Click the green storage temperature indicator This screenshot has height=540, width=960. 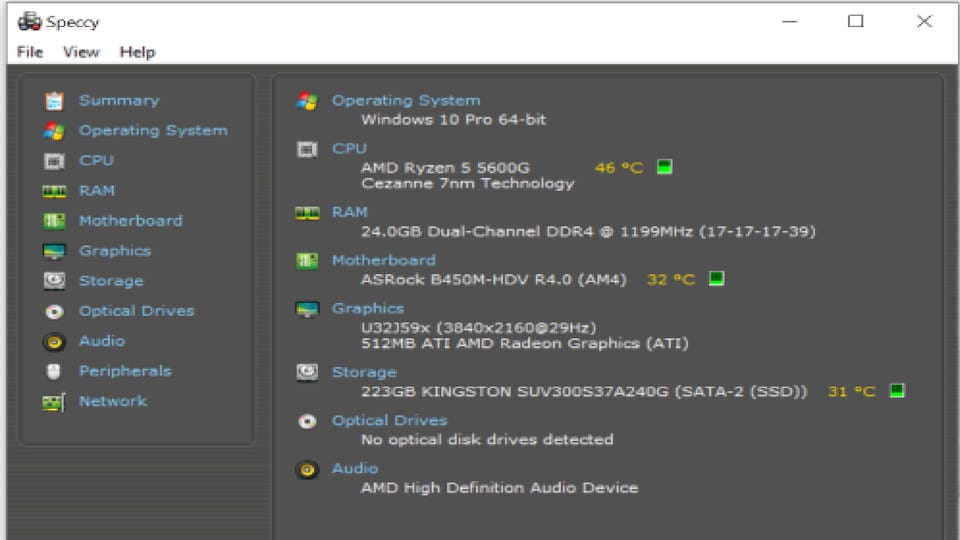(x=897, y=391)
